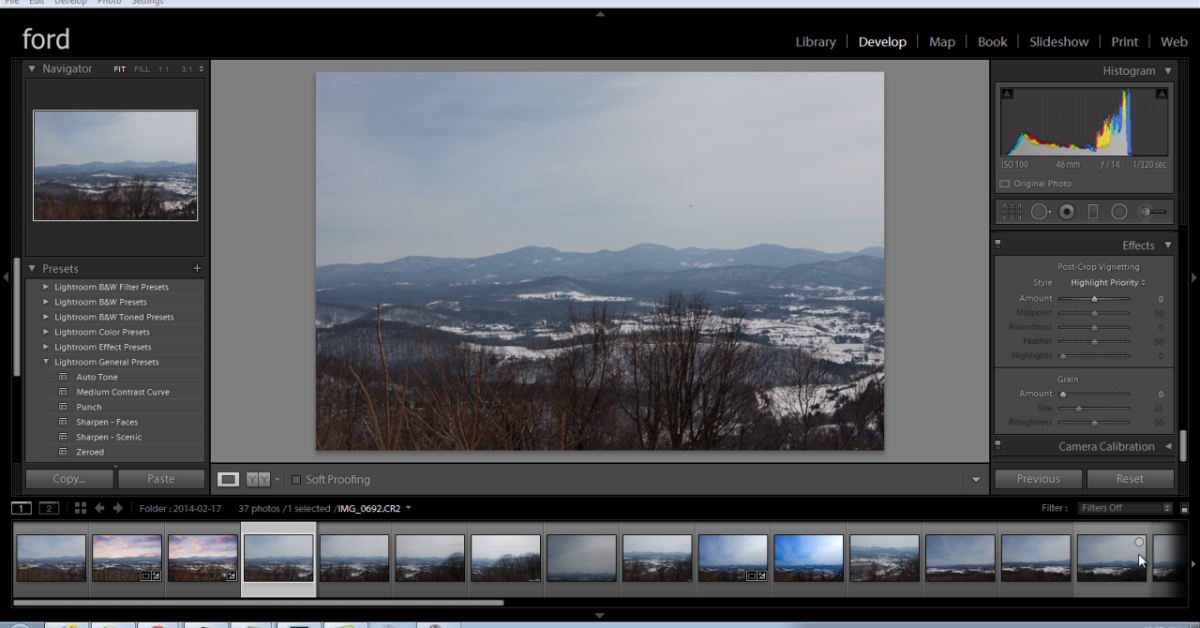Click the Reset button
Viewport: 1200px width, 628px height.
[x=1130, y=479]
